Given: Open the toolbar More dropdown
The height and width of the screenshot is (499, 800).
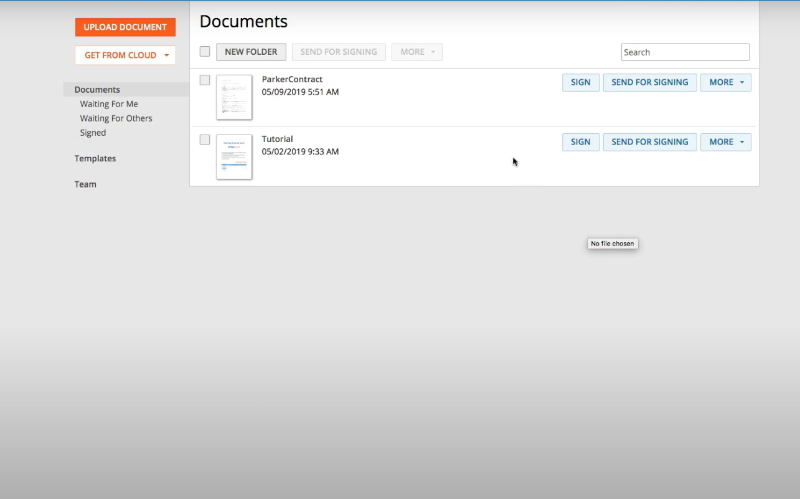Looking at the screenshot, I should tap(417, 52).
